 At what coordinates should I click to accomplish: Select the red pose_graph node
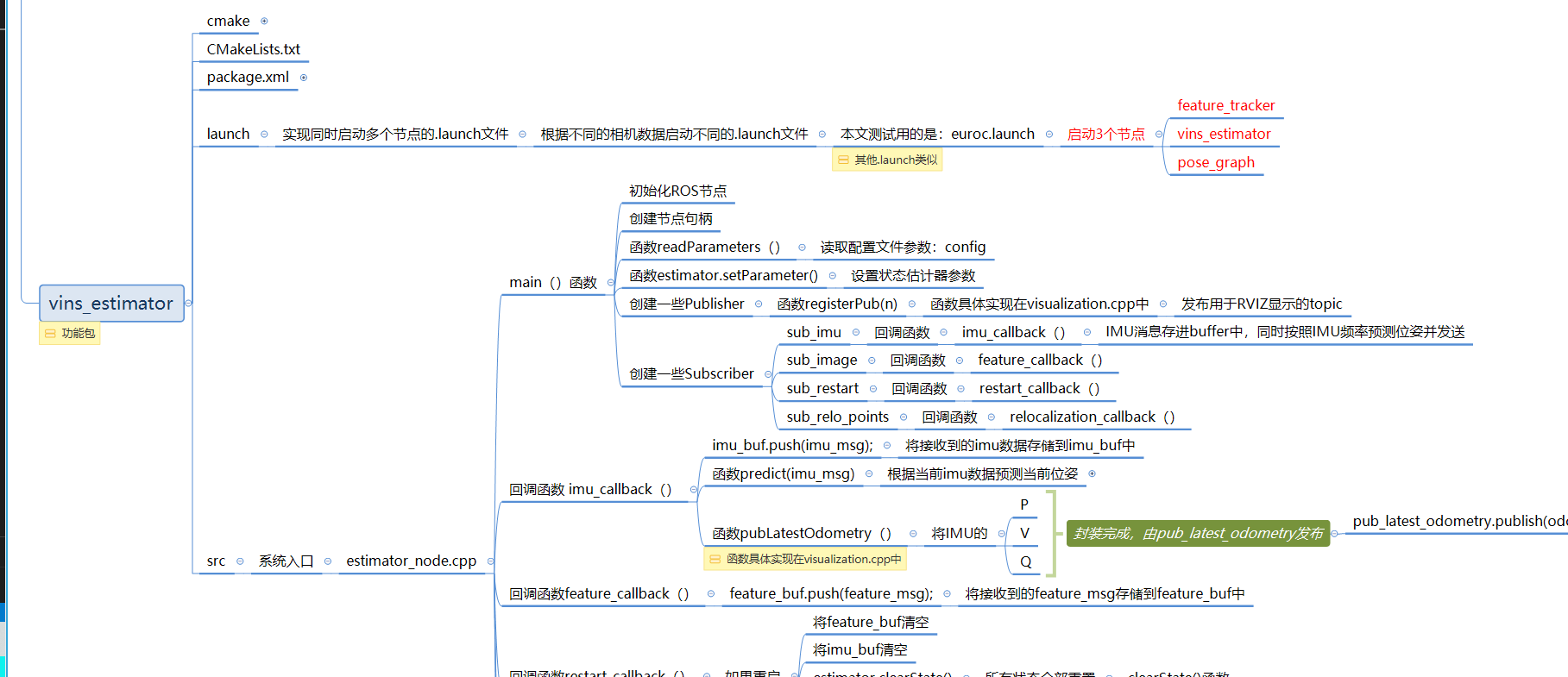click(x=1216, y=162)
